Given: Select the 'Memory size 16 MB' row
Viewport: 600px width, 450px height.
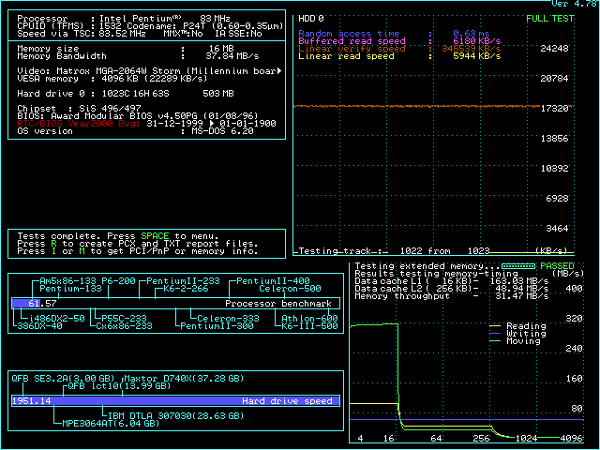Looking at the screenshot, I should coord(126,49).
